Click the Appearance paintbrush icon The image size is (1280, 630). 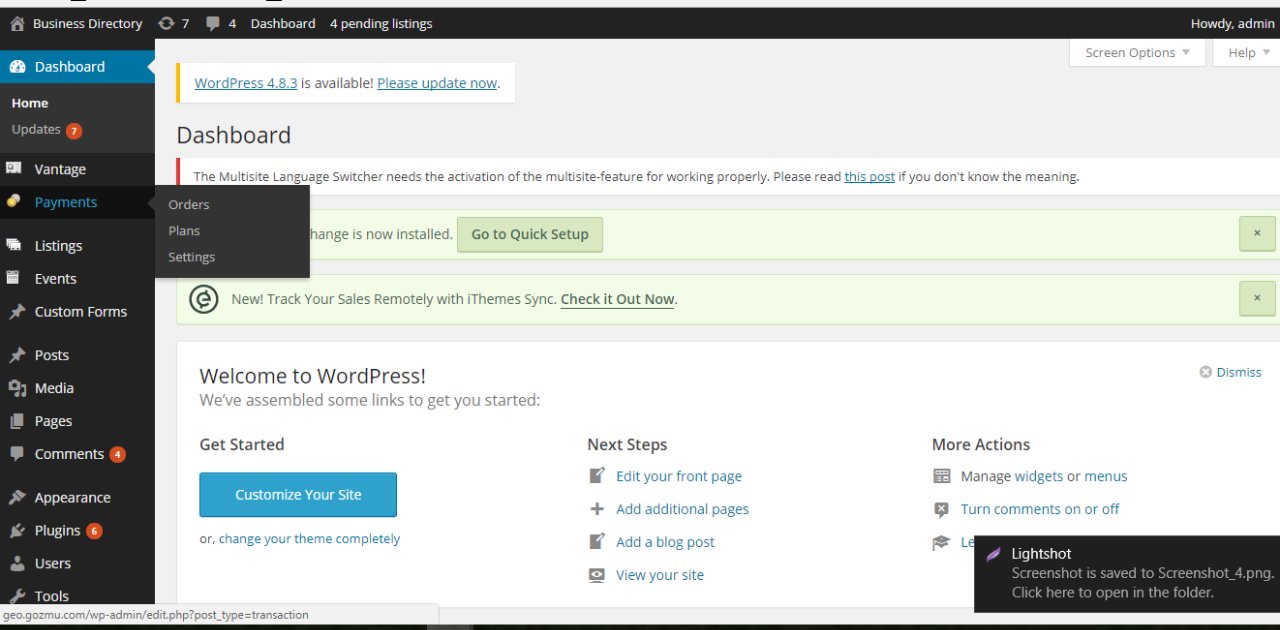point(17,498)
